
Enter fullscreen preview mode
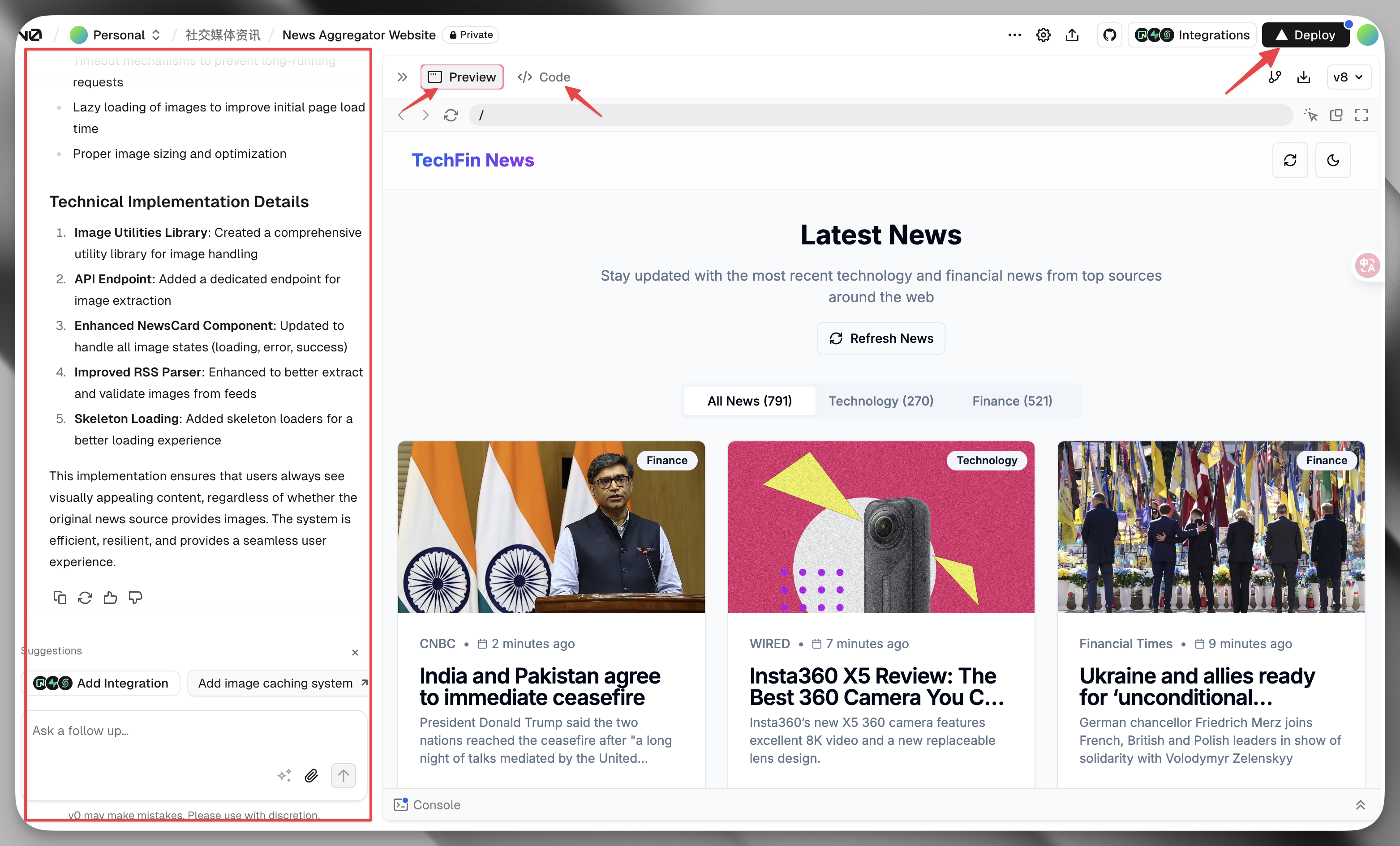1361,115
